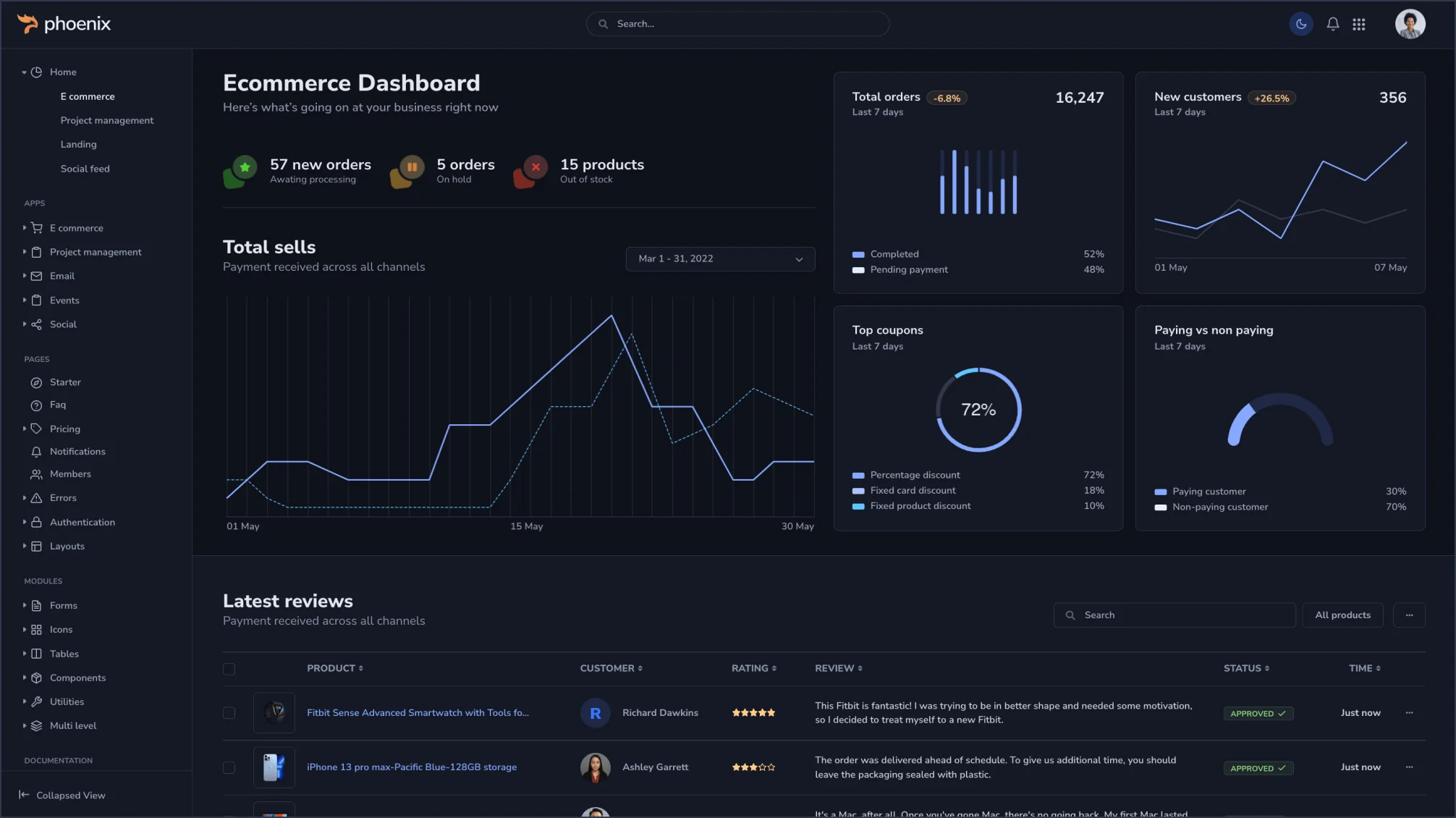The image size is (1456, 818).
Task: Click the Collapsed View arrow icon
Action: (24, 795)
